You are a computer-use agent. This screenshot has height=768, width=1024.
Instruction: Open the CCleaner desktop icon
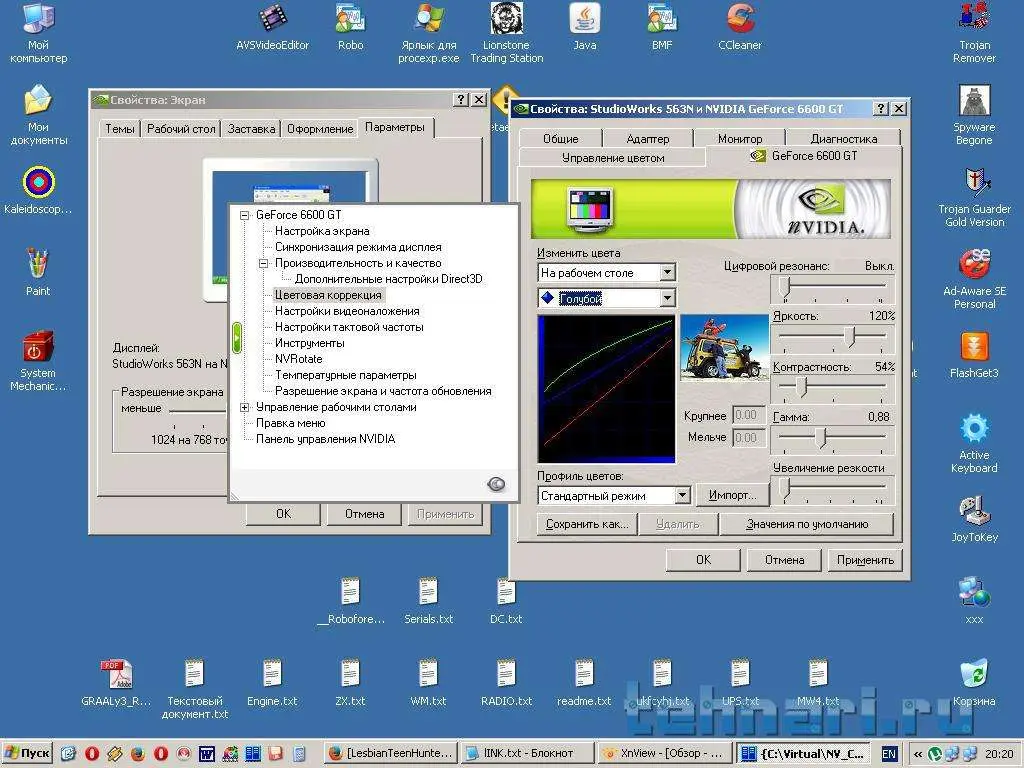(x=740, y=19)
